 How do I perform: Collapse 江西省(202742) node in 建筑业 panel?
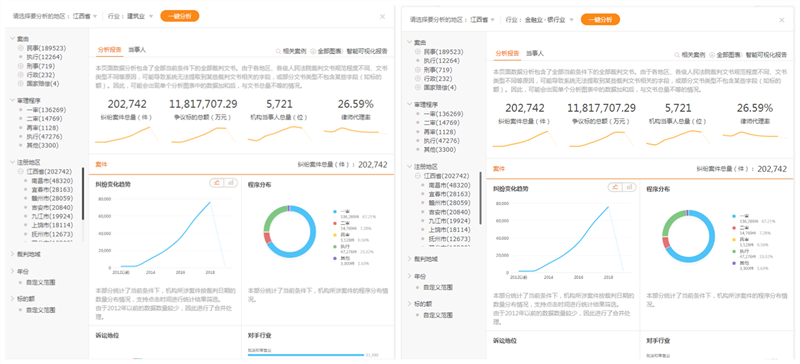click(x=20, y=171)
